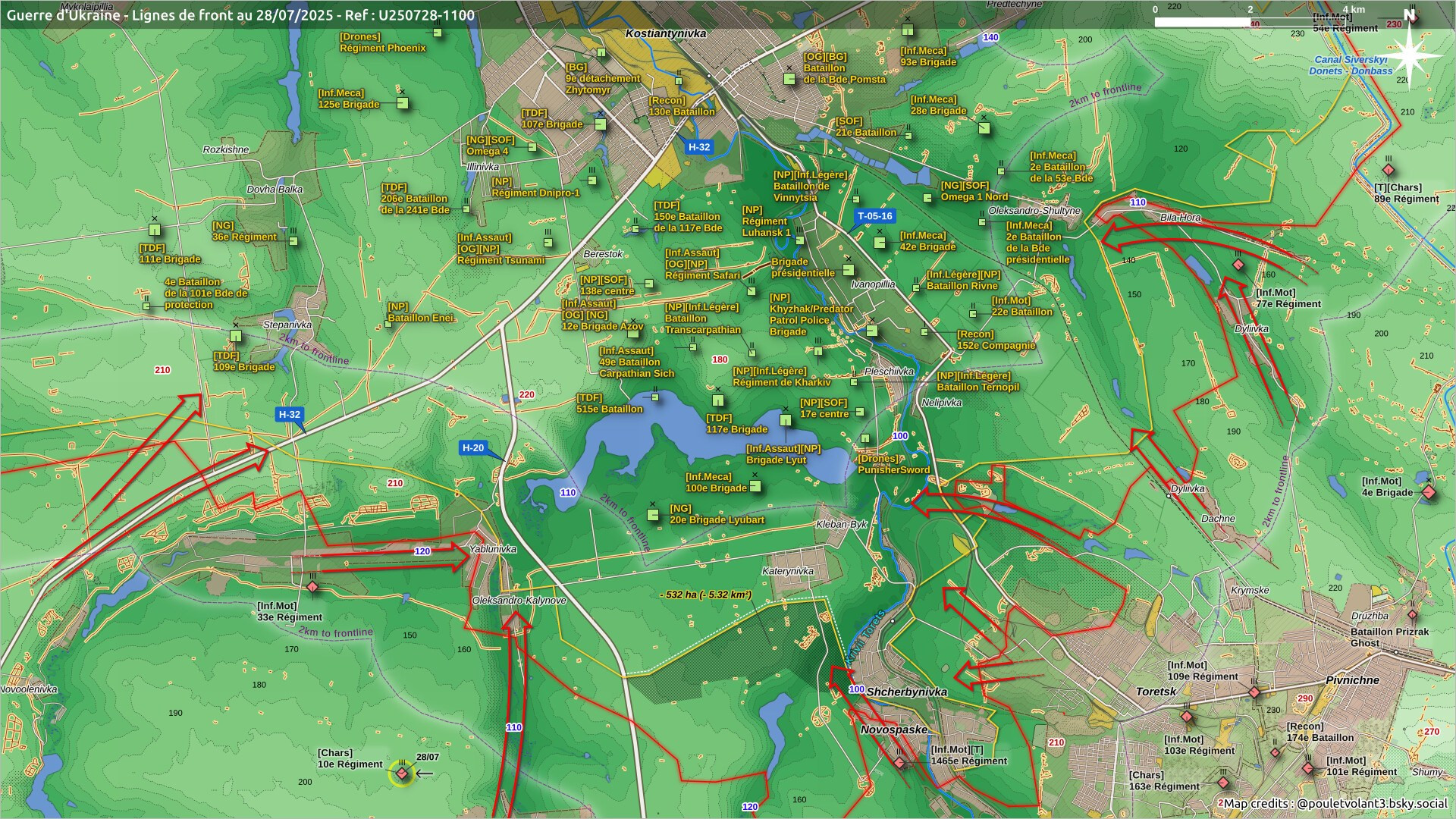This screenshot has height=819, width=1456.
Task: Select the Berestok label
Action: coord(603,254)
